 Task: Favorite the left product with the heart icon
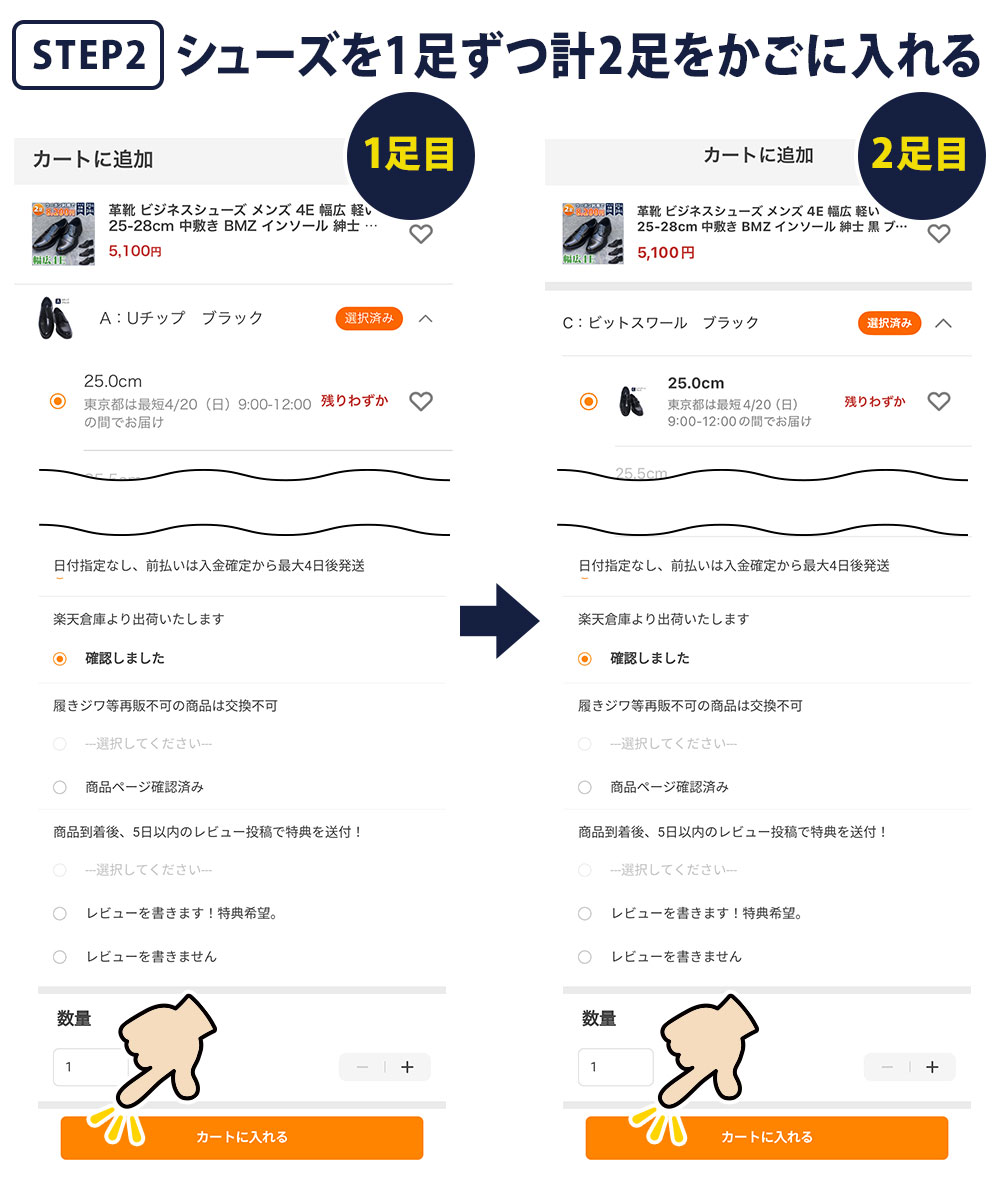point(421,234)
